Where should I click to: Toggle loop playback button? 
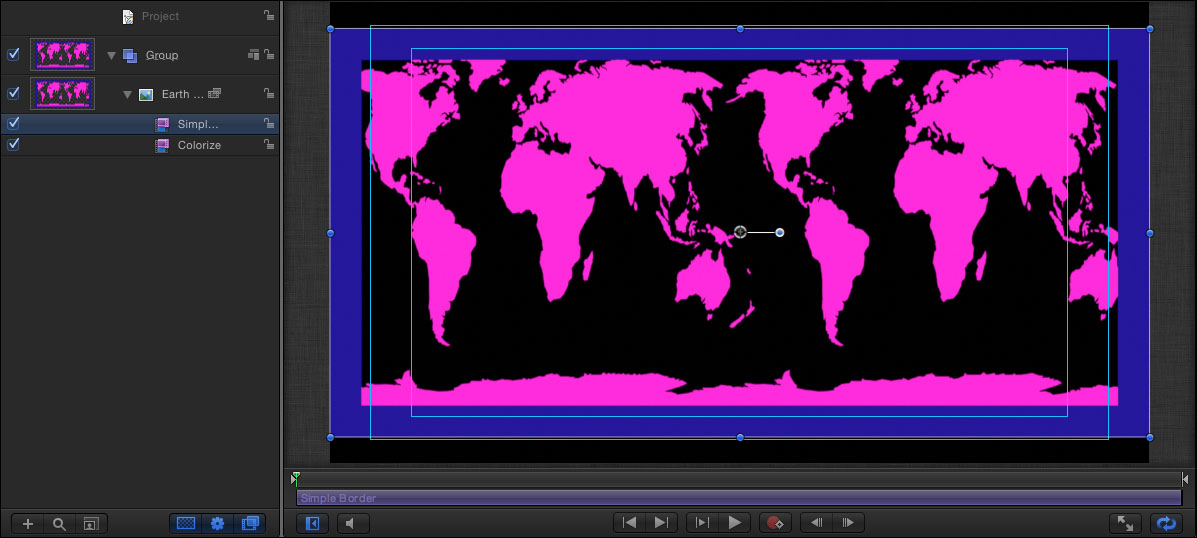pos(1165,522)
